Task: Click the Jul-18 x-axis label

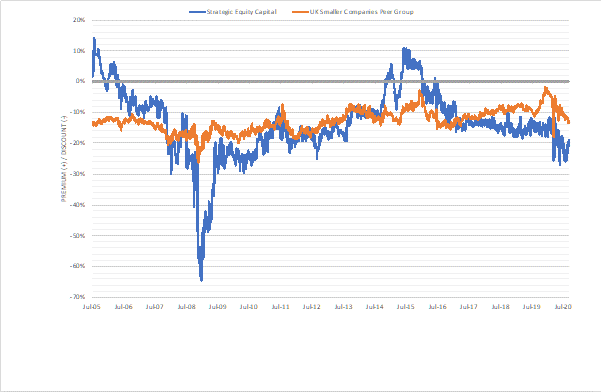Action: tap(500, 307)
